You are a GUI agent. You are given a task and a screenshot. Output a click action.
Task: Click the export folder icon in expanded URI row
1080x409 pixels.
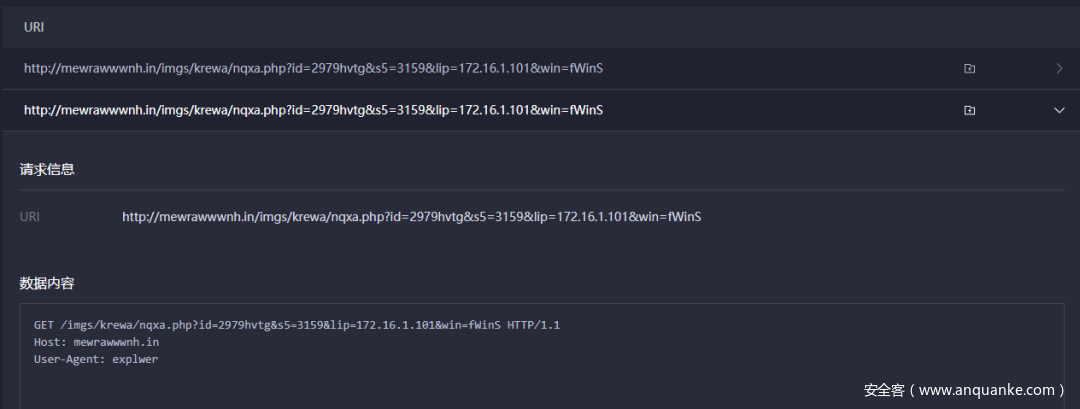[969, 110]
